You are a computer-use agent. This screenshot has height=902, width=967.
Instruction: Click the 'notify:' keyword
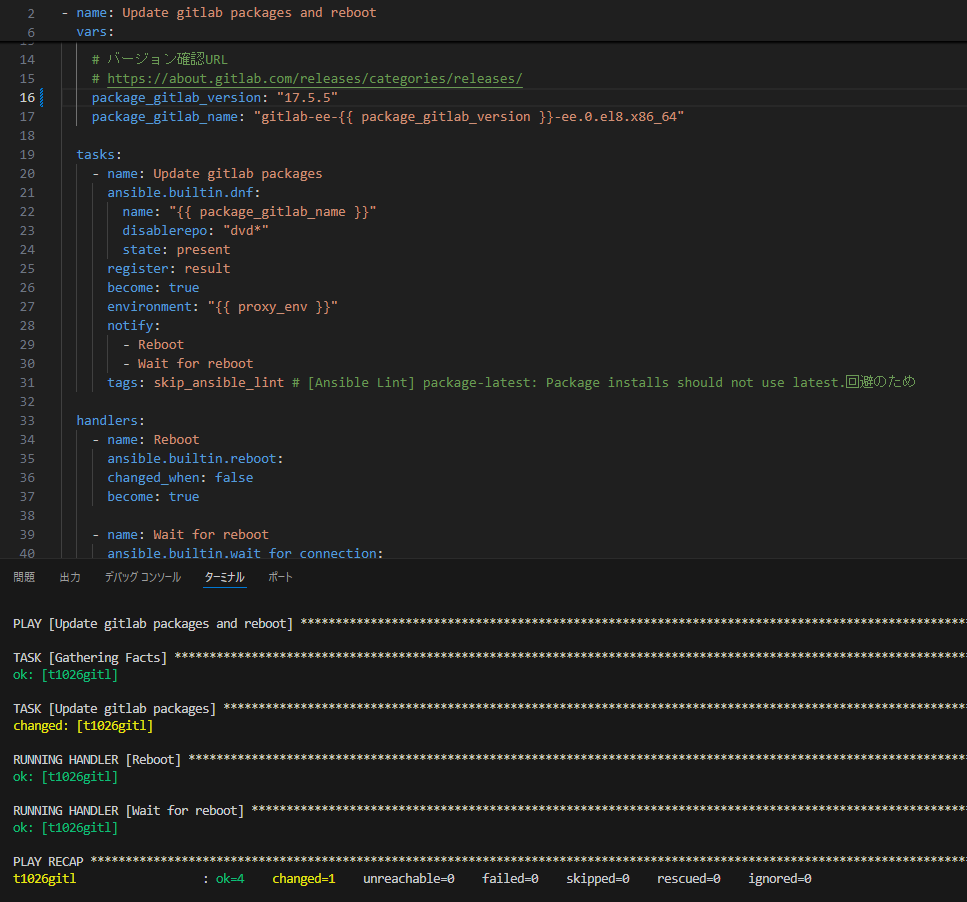point(133,326)
